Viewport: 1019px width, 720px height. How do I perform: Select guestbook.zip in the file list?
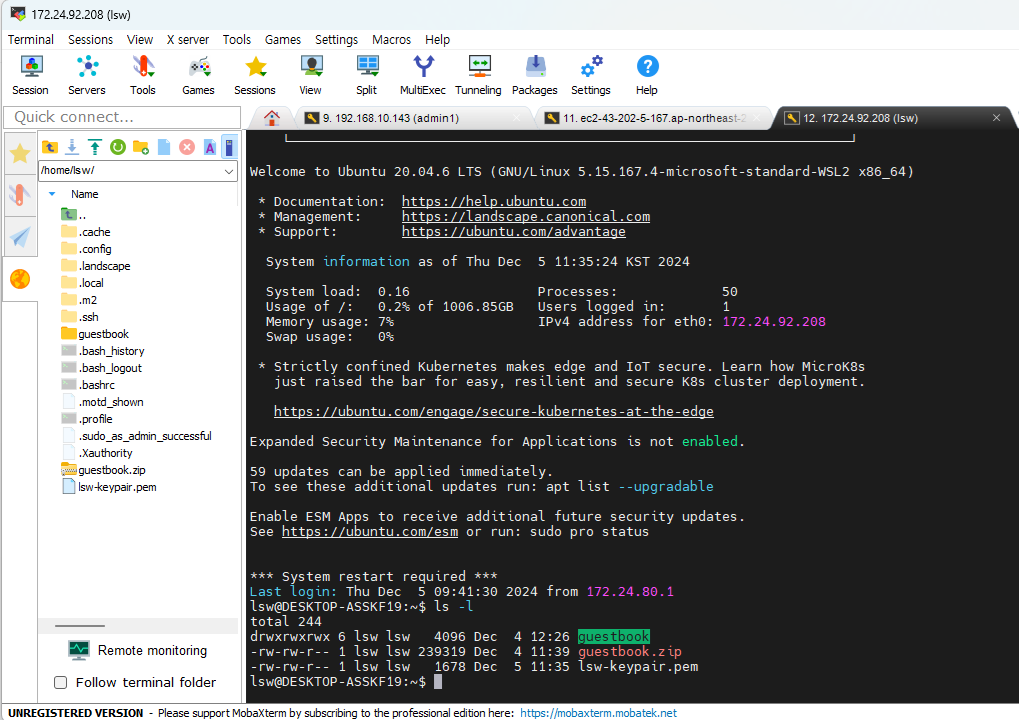coord(103,470)
